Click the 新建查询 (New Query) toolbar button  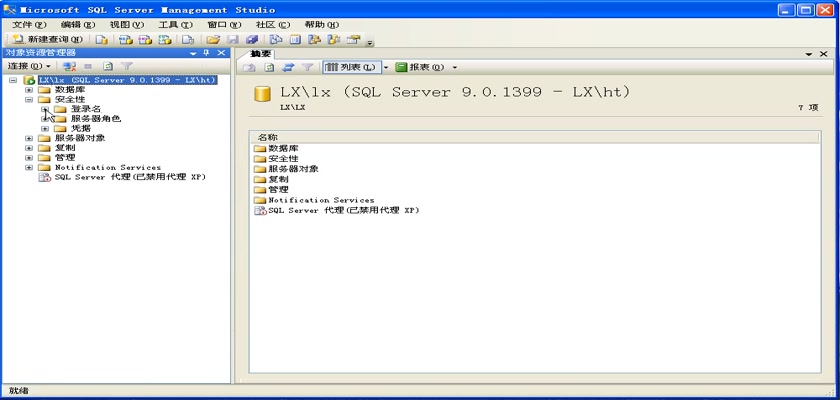pyautogui.click(x=47, y=40)
